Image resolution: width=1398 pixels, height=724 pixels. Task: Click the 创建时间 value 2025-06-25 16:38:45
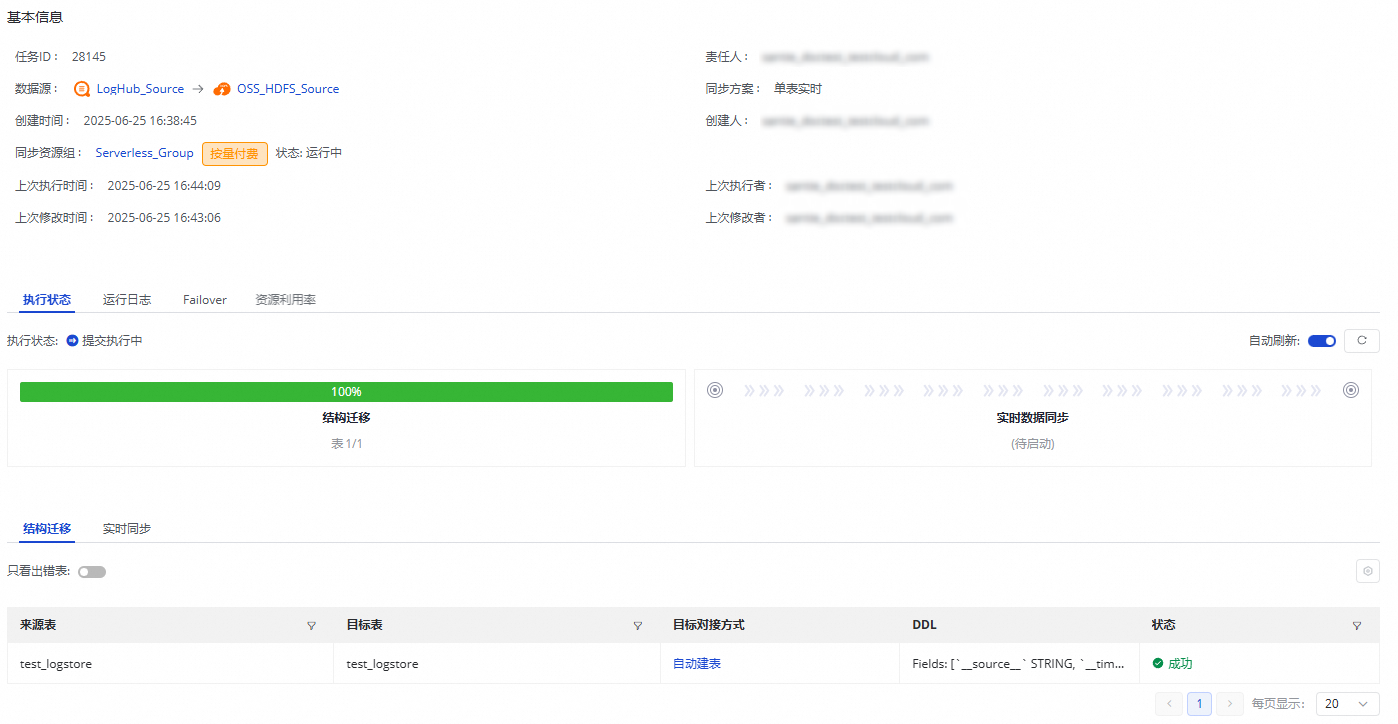140,121
